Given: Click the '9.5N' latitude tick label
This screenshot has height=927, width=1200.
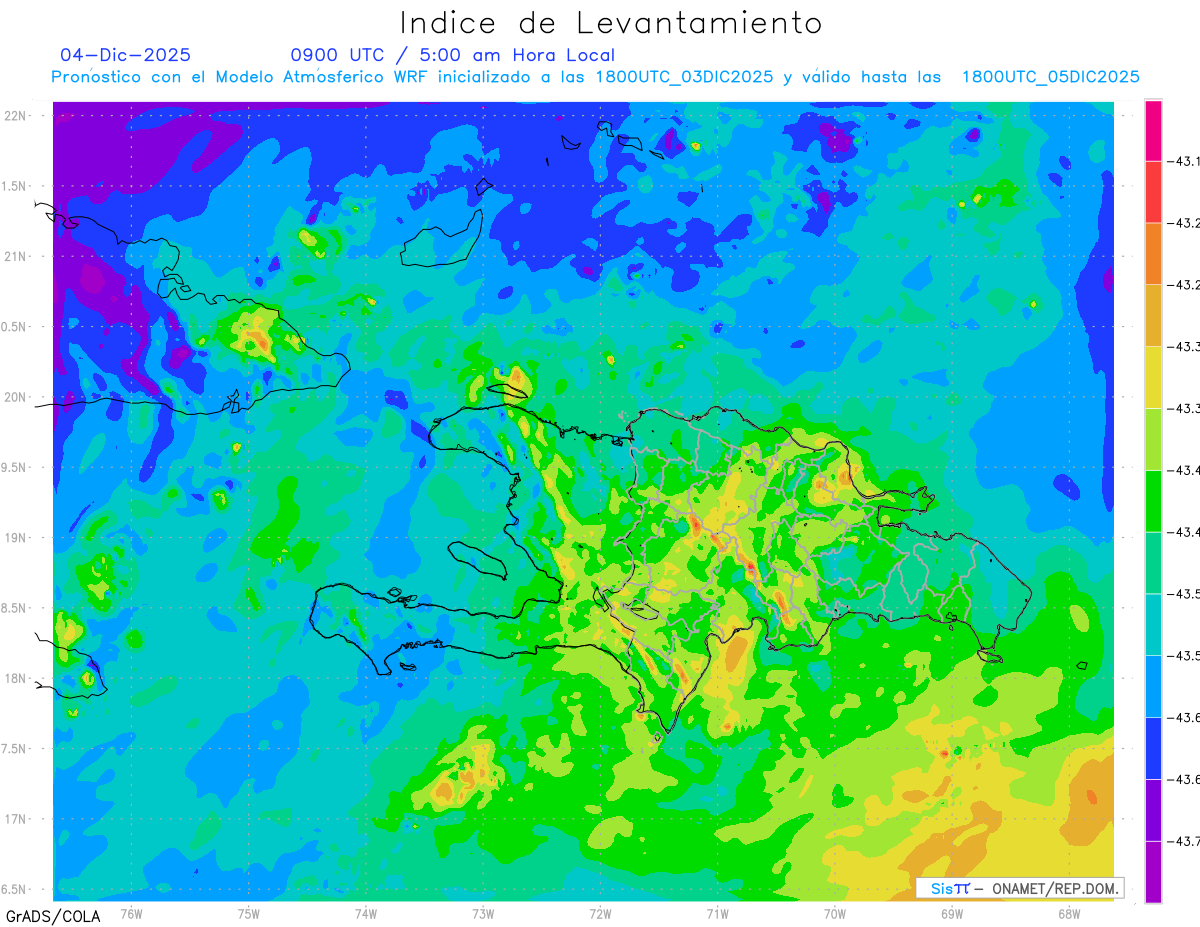Looking at the screenshot, I should click(x=15, y=467).
